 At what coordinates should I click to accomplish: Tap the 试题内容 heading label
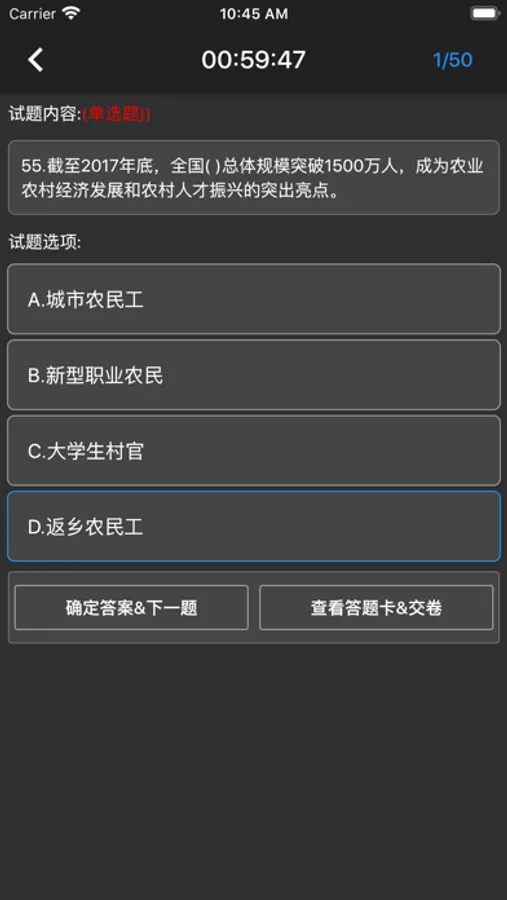(x=45, y=114)
